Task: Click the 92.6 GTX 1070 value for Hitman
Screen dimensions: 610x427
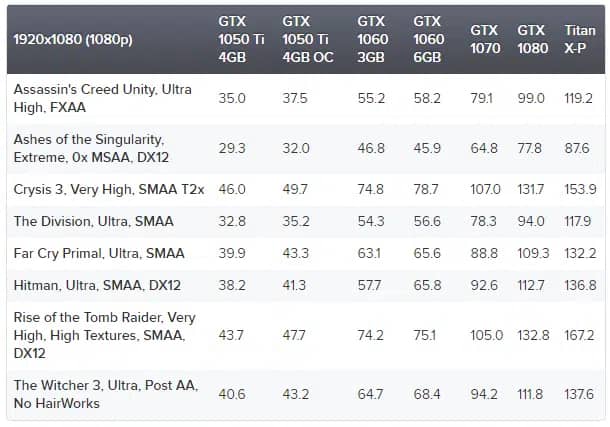Action: [484, 285]
